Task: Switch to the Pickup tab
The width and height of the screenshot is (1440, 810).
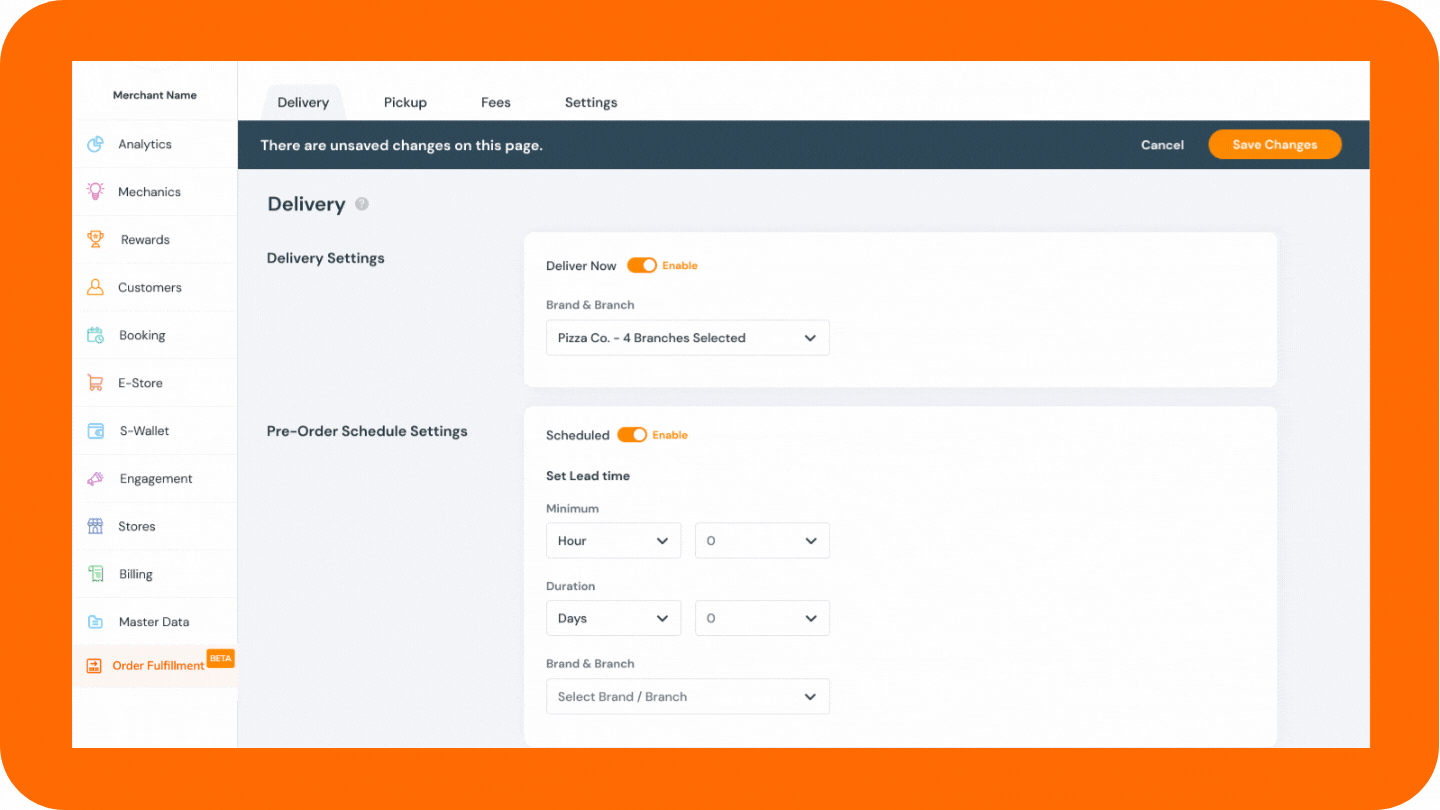Action: coord(405,102)
